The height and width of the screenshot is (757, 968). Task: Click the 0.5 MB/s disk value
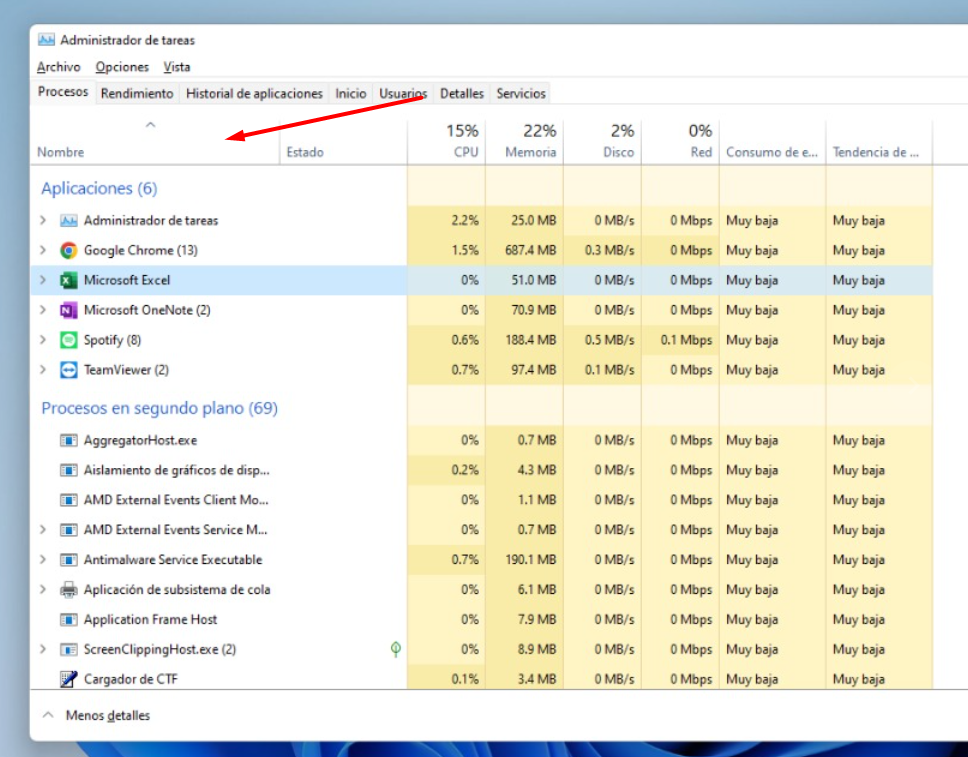(x=609, y=340)
